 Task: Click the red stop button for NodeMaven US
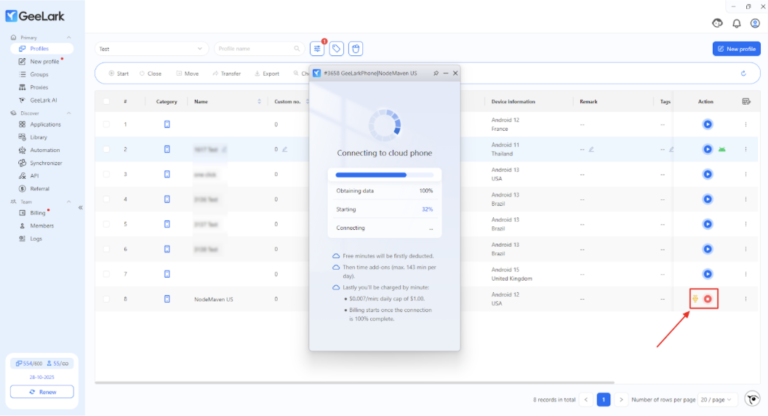click(x=708, y=299)
